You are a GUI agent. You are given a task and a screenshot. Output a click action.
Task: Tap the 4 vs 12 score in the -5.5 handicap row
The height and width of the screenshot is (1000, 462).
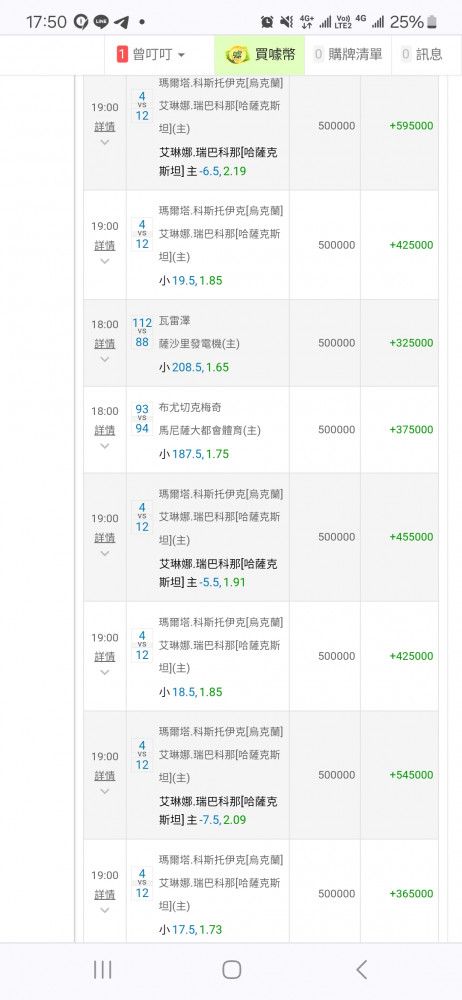pyautogui.click(x=142, y=517)
